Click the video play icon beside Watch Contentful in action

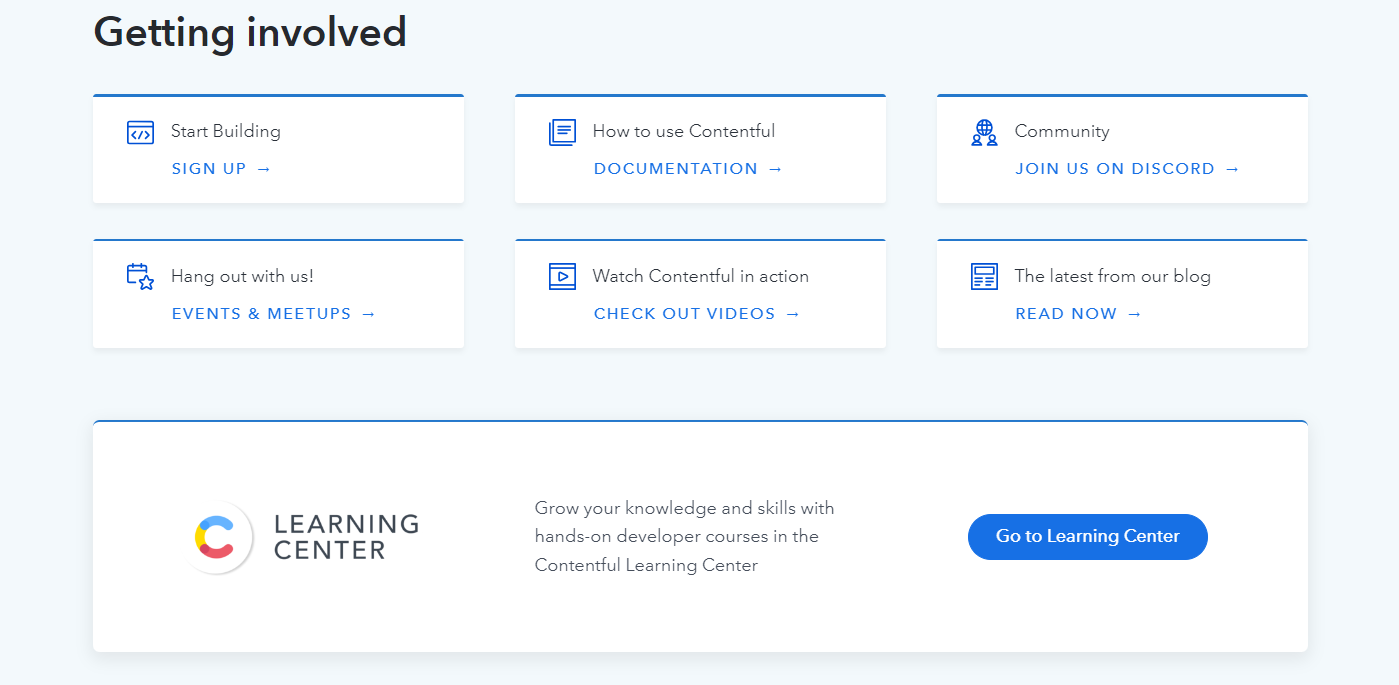(x=562, y=277)
